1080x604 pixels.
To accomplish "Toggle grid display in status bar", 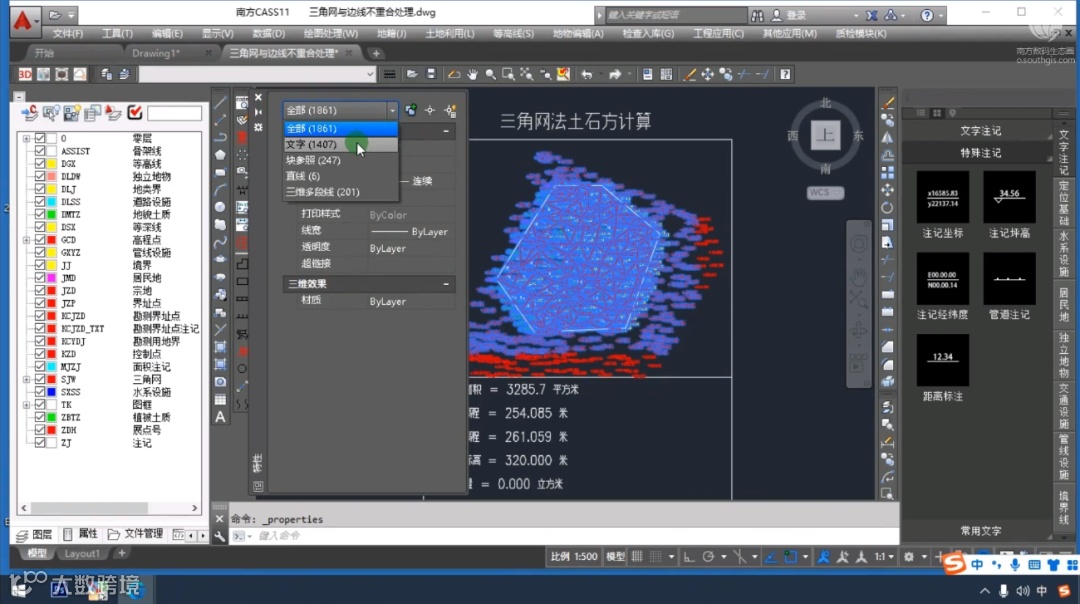I will click(637, 556).
